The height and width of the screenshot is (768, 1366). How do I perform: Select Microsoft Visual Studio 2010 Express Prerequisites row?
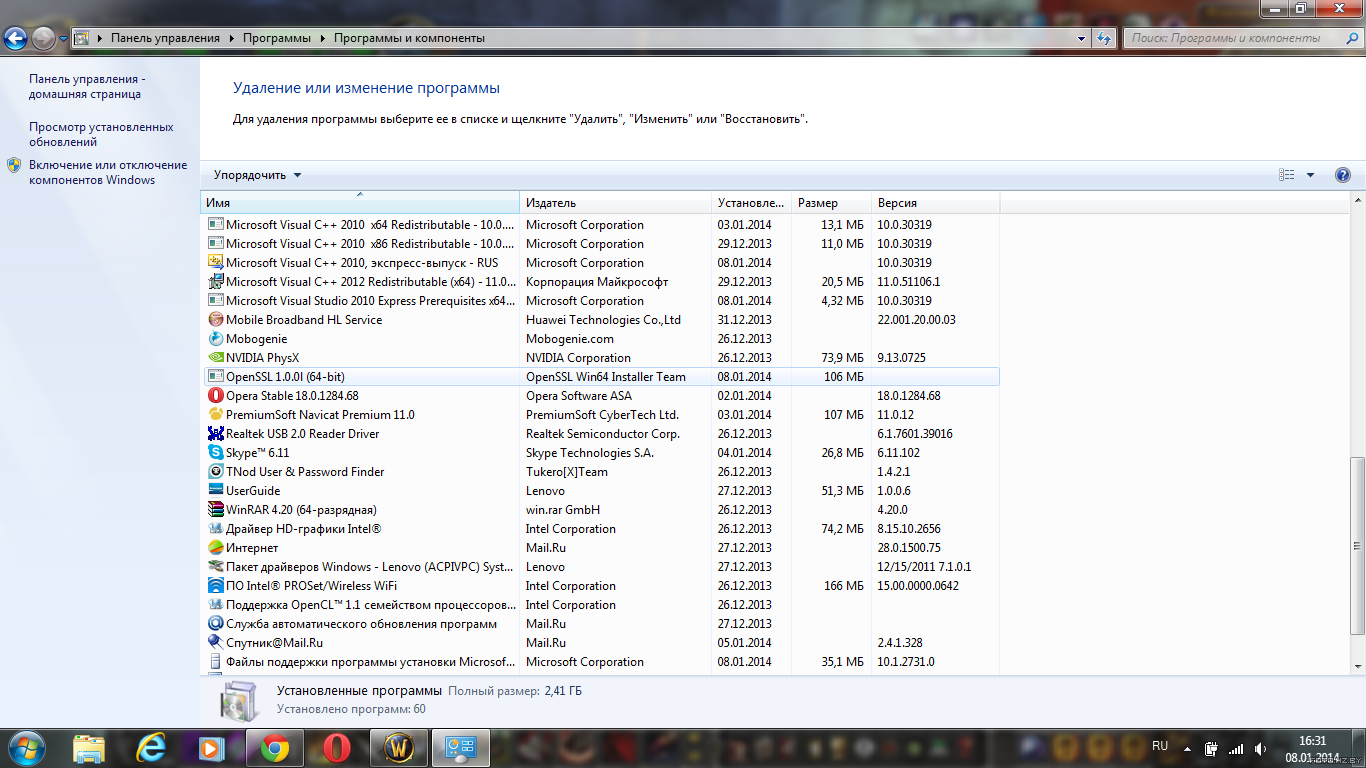pos(600,301)
